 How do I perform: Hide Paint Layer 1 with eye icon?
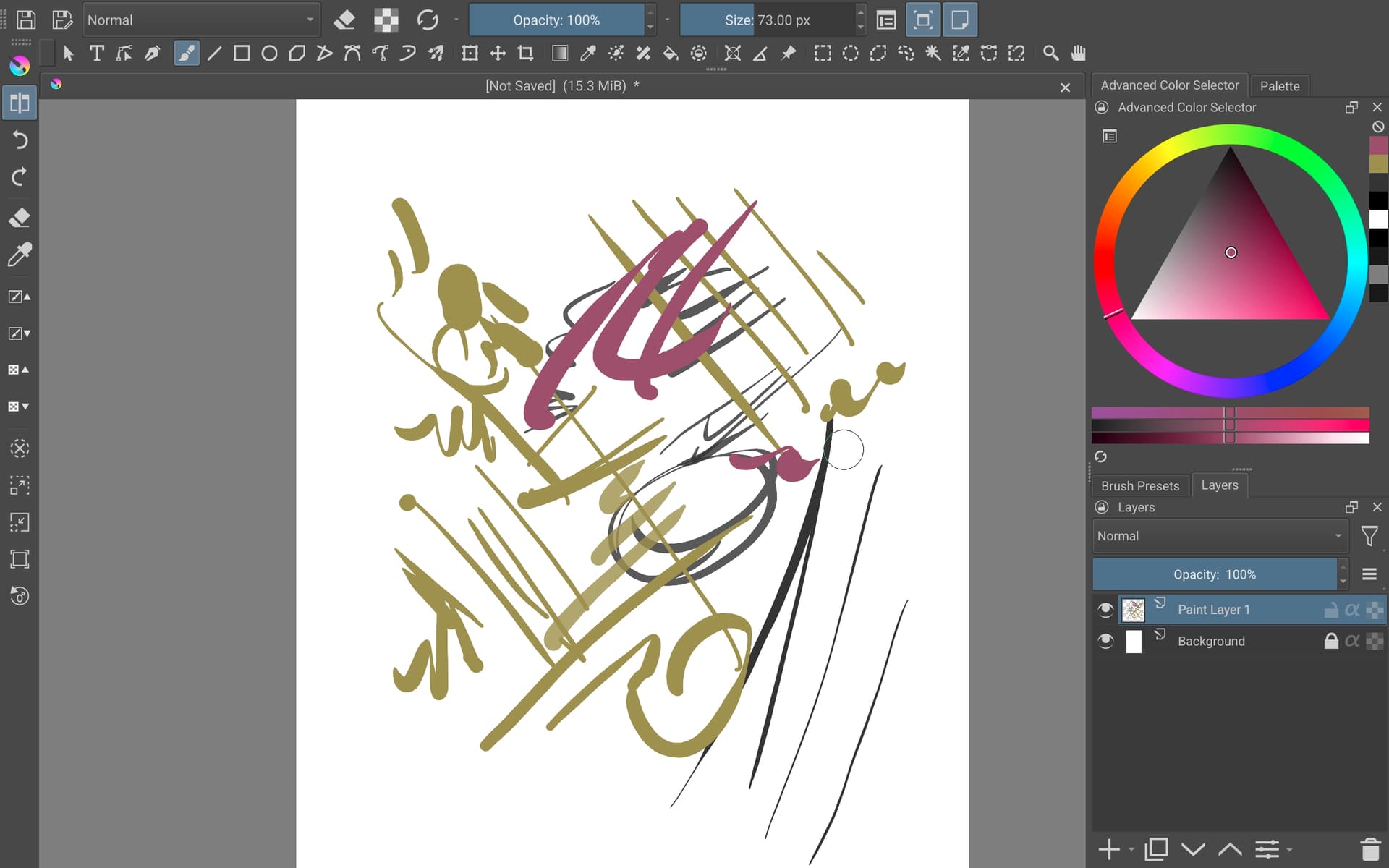click(1105, 610)
